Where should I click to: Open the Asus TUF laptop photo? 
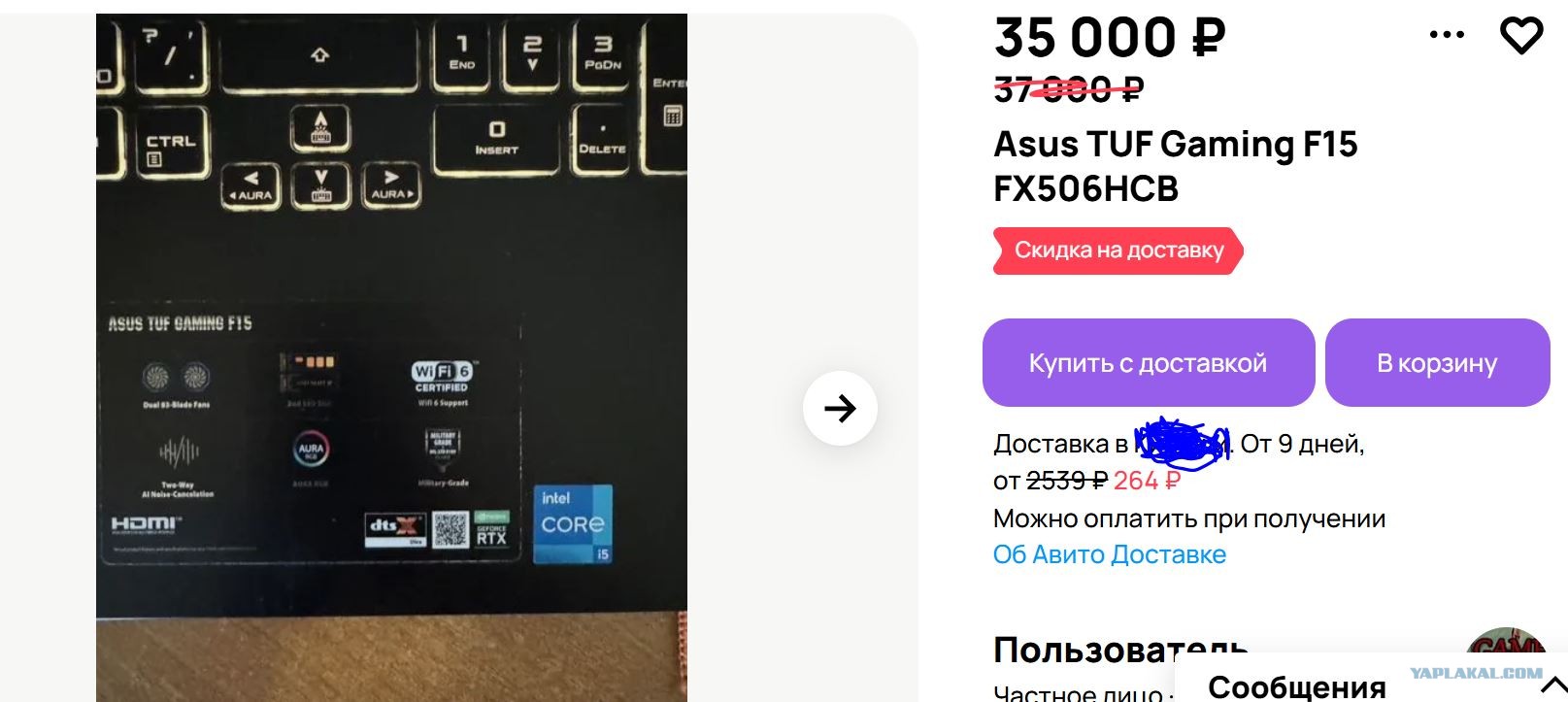391,357
